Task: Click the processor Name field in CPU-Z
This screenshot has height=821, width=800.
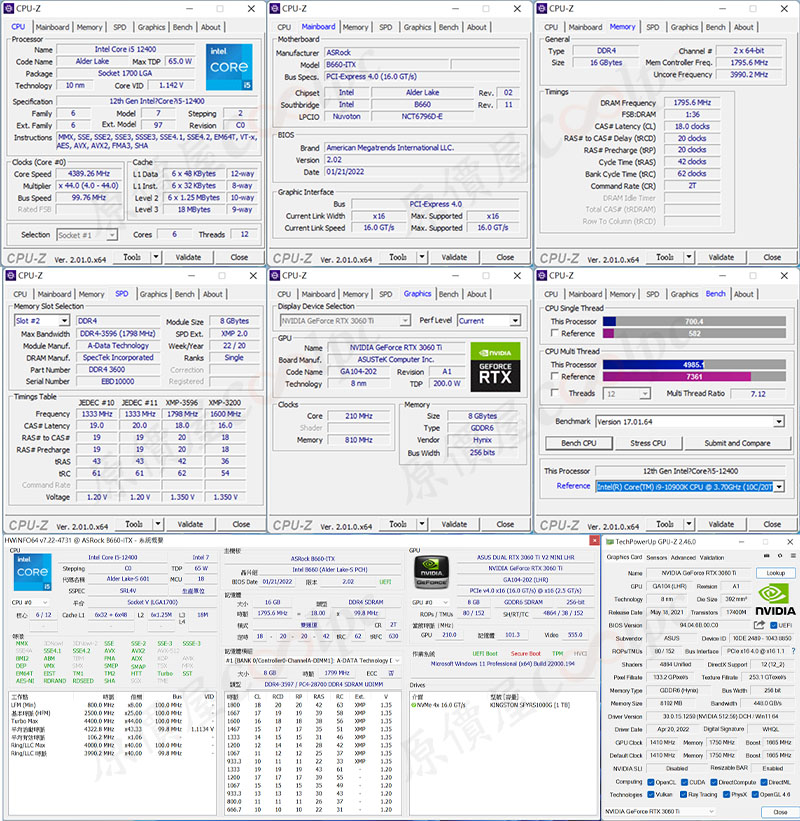Action: [x=125, y=49]
